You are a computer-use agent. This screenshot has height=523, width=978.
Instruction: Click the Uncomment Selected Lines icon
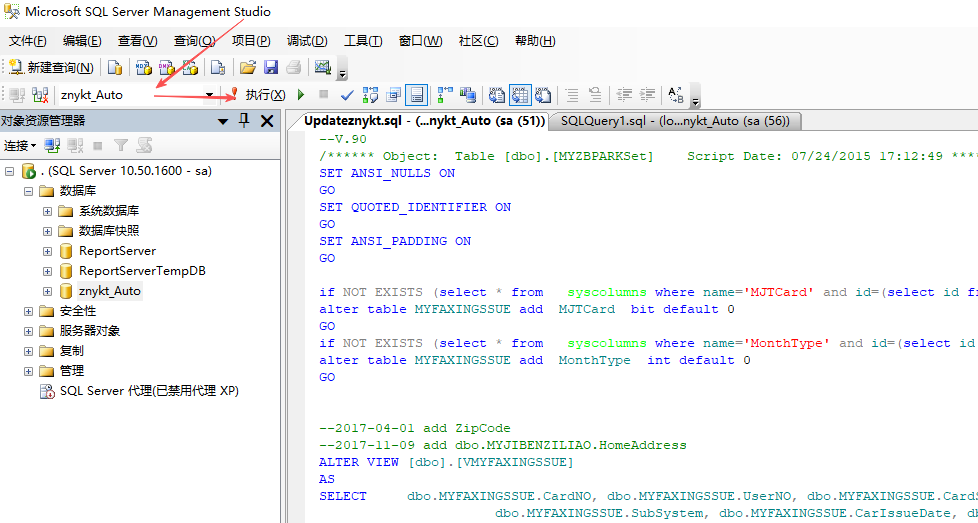(595, 95)
